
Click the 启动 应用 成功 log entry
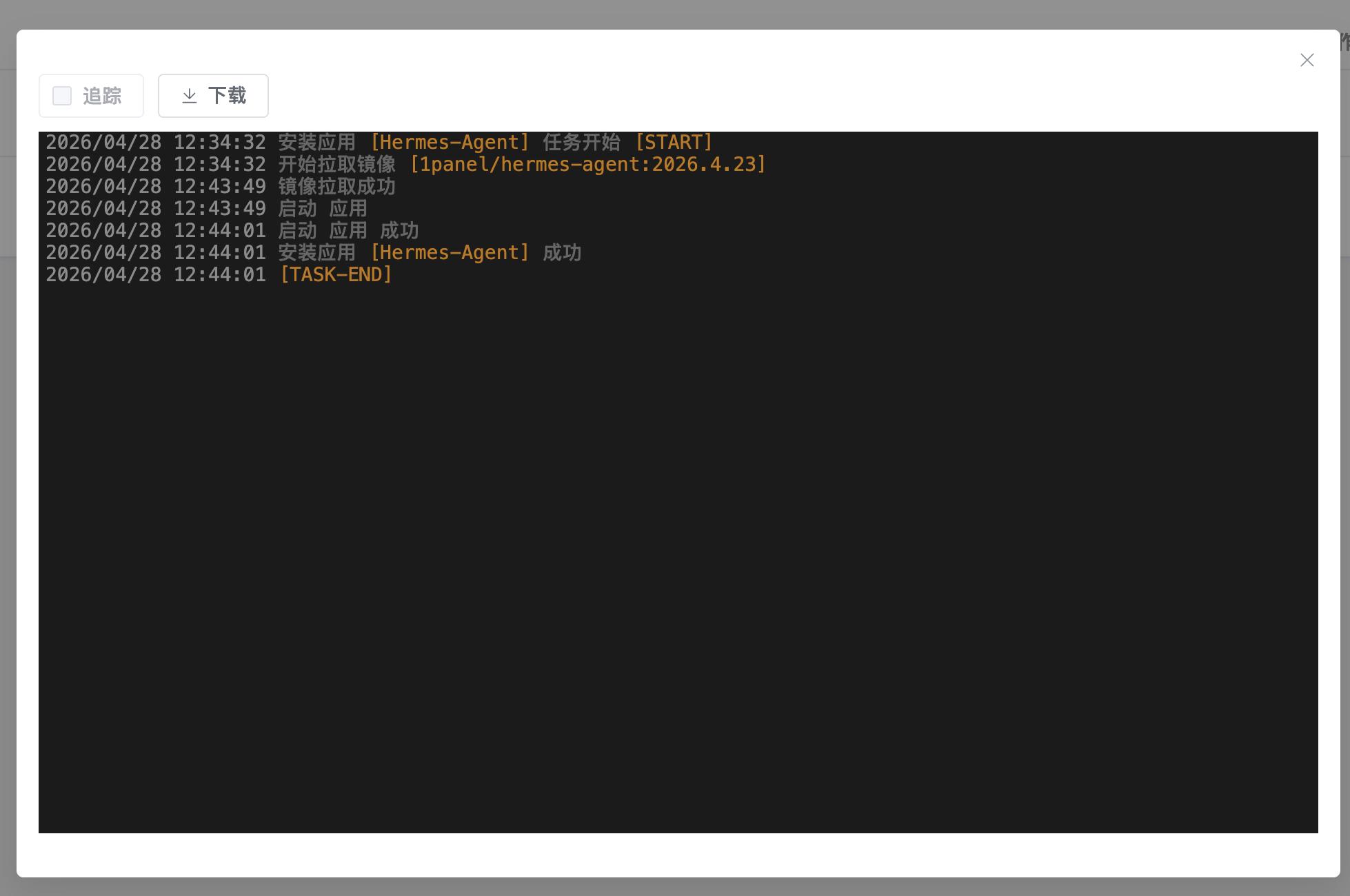(348, 231)
